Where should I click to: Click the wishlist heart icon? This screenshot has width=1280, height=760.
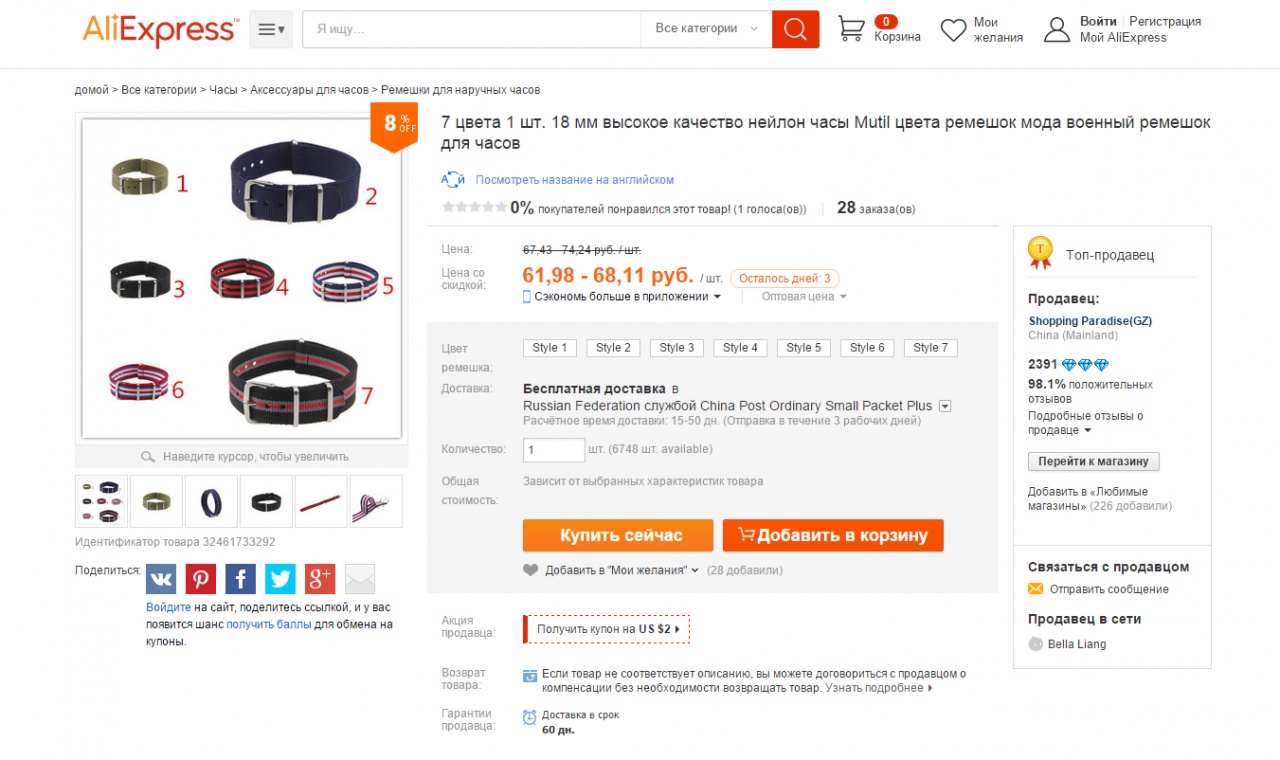click(x=954, y=30)
